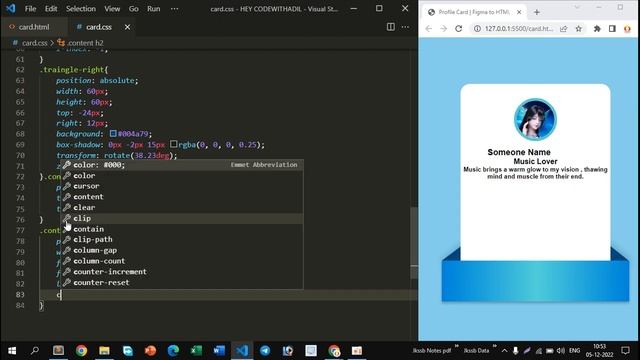The width and height of the screenshot is (640, 360).
Task: Open File Explorer from the taskbar
Action: 104,351
